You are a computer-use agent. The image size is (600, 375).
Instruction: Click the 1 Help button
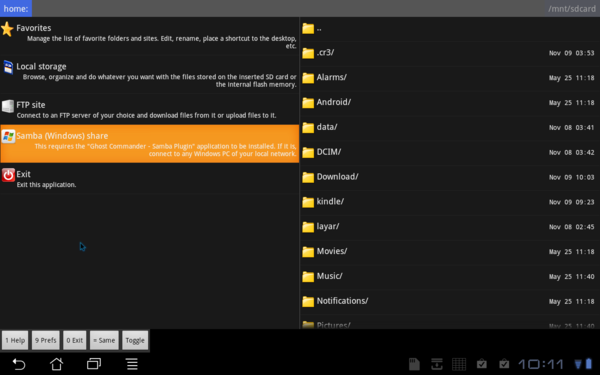click(x=15, y=340)
